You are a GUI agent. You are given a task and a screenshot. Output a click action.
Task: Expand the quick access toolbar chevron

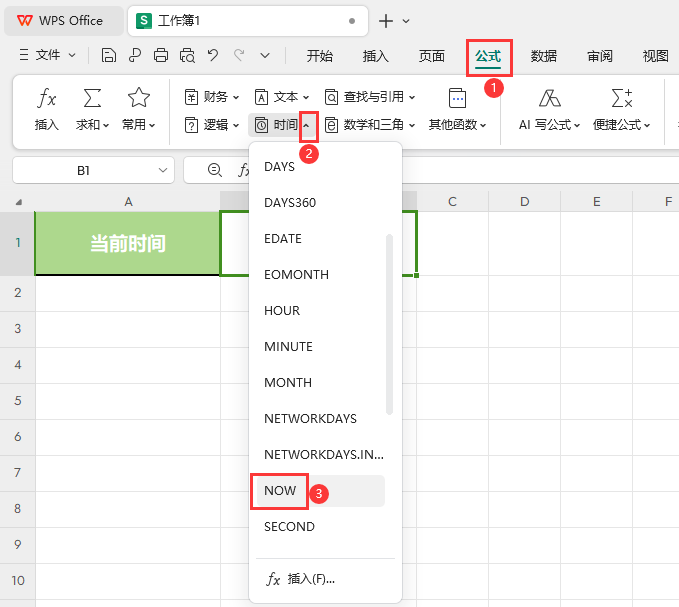pos(265,55)
